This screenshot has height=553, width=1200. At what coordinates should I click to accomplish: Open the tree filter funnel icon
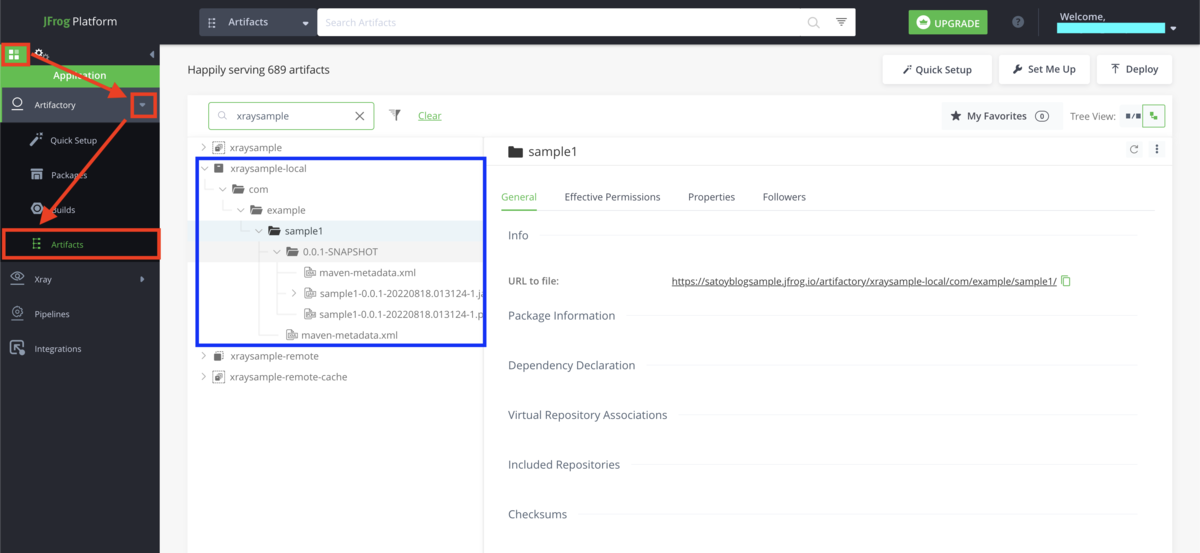tap(395, 116)
